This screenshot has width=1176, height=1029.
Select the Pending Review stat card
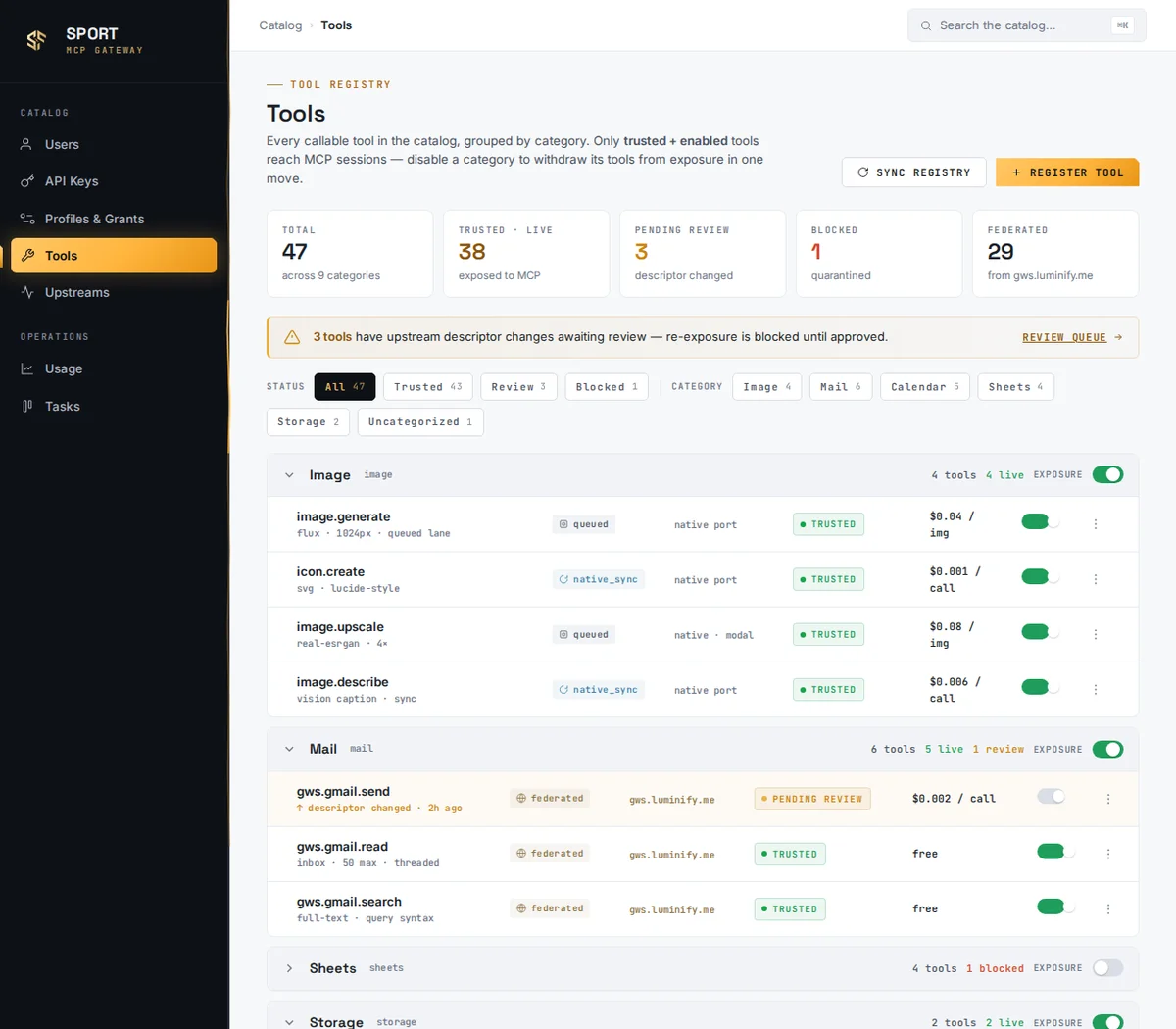[x=703, y=254]
